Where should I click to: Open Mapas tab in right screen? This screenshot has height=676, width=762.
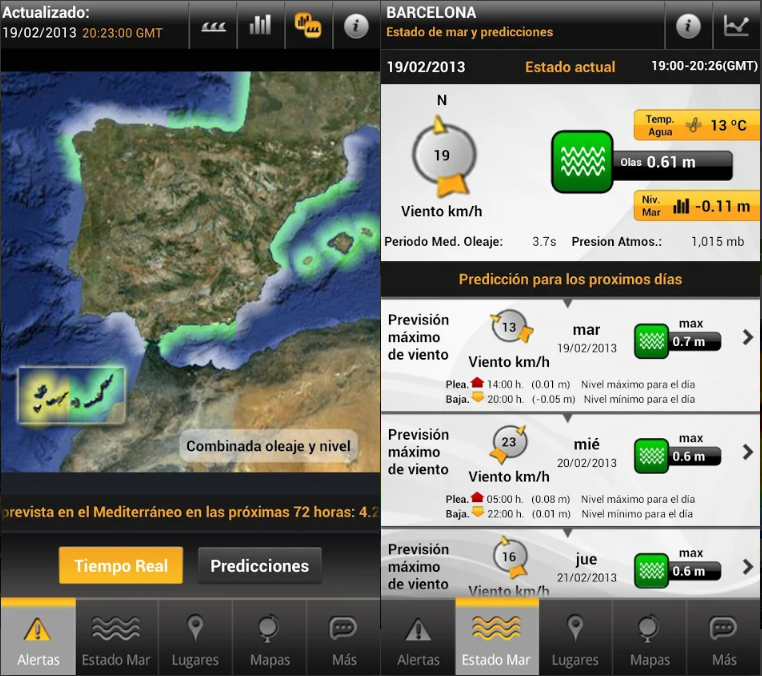coord(650,637)
